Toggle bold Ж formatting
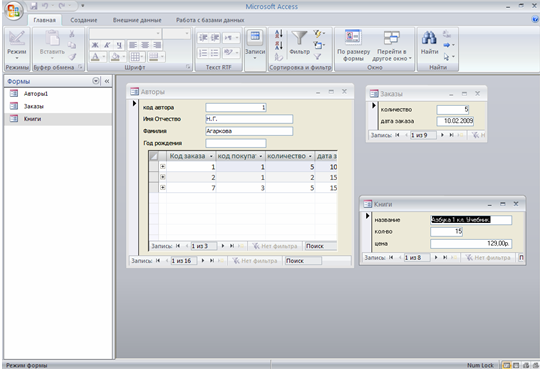540x371 pixels. (x=95, y=45)
